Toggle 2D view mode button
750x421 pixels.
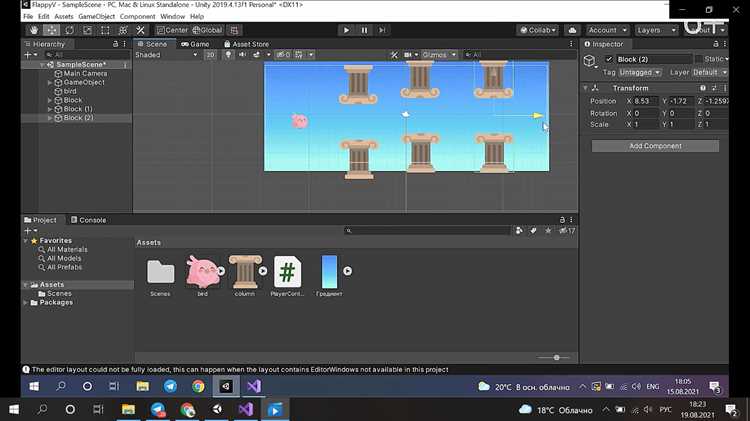click(x=210, y=55)
